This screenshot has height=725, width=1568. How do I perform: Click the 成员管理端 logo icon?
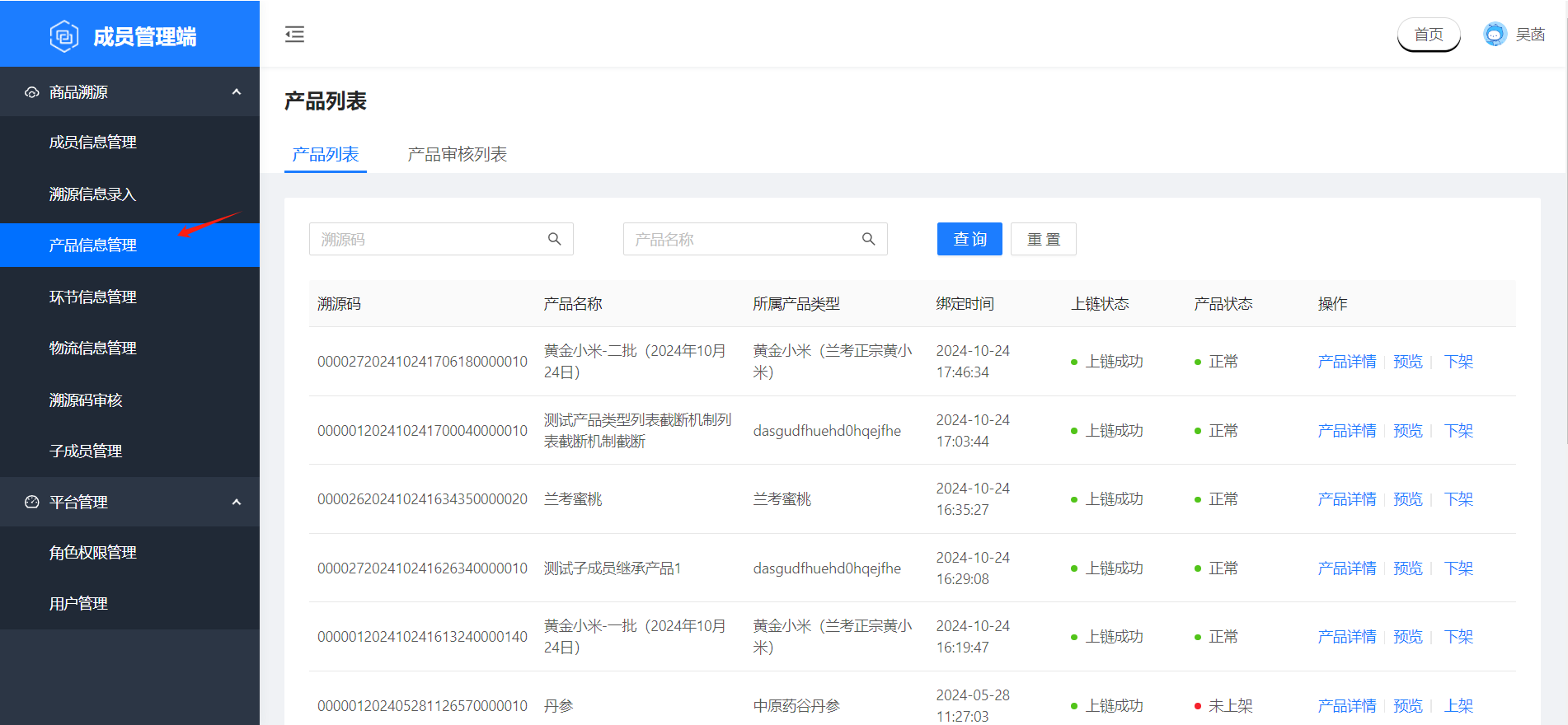64,36
